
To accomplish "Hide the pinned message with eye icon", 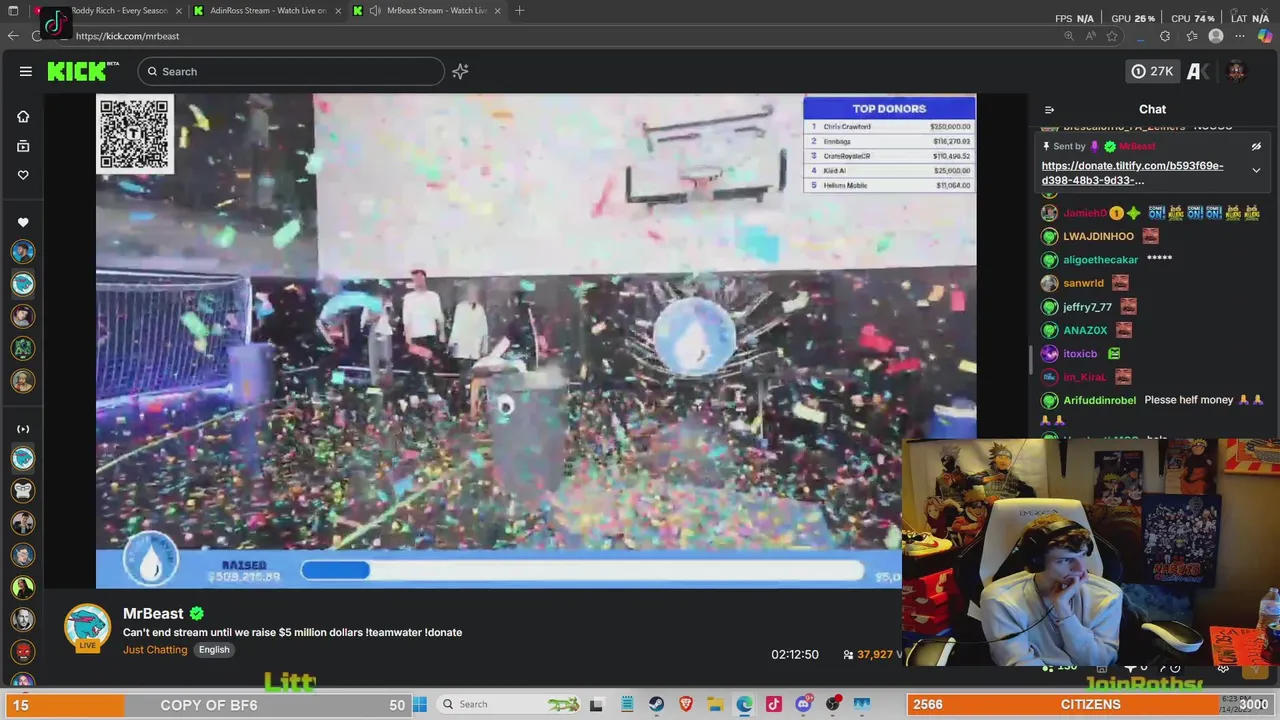I will click(1256, 146).
